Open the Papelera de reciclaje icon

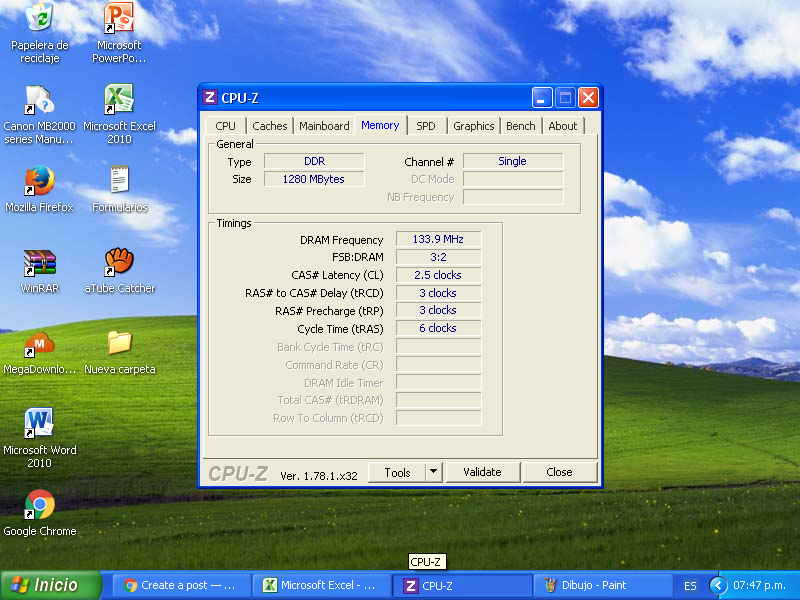[x=40, y=20]
